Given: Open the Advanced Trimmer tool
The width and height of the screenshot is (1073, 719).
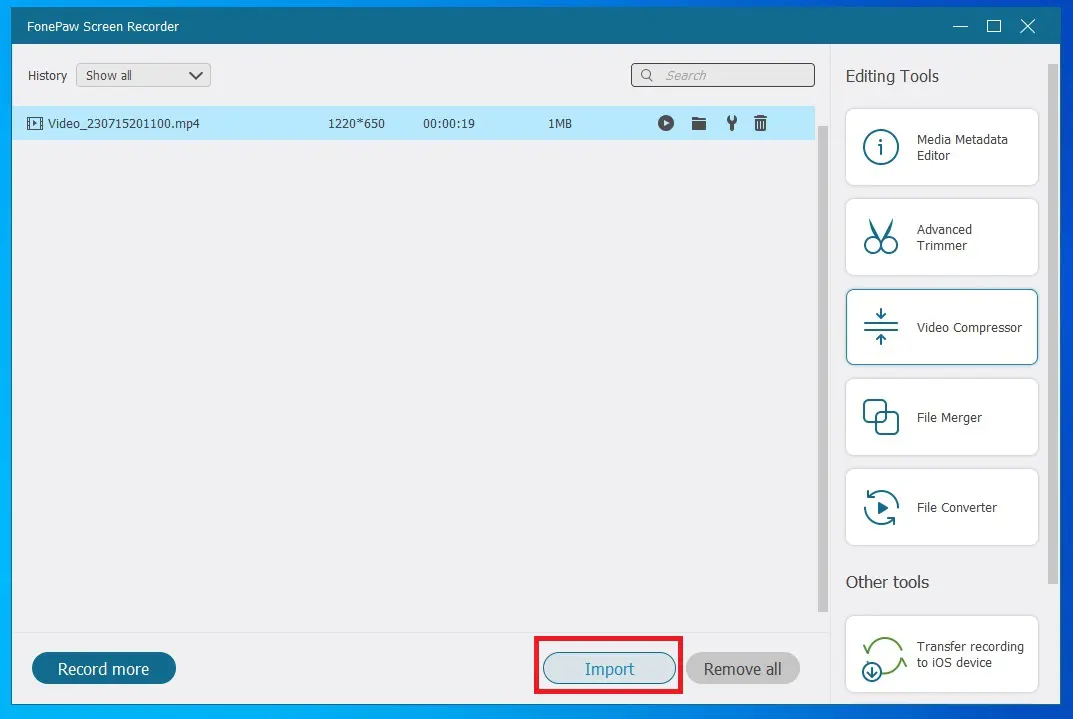Looking at the screenshot, I should pyautogui.click(x=942, y=237).
